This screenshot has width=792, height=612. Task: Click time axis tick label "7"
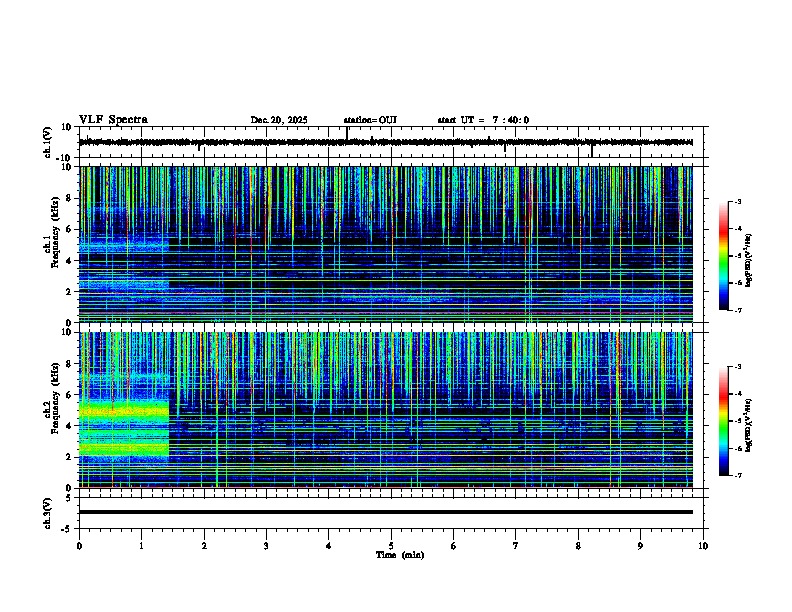516,546
